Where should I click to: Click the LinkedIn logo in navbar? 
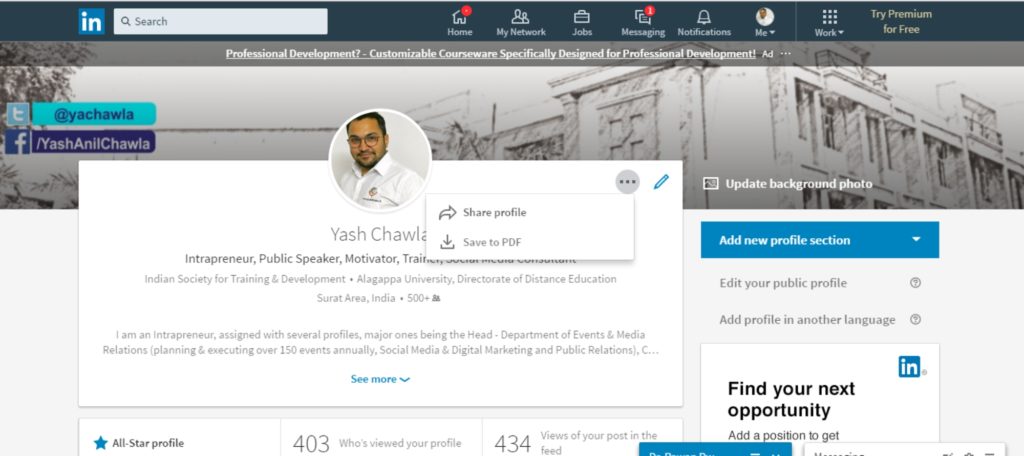pos(91,22)
